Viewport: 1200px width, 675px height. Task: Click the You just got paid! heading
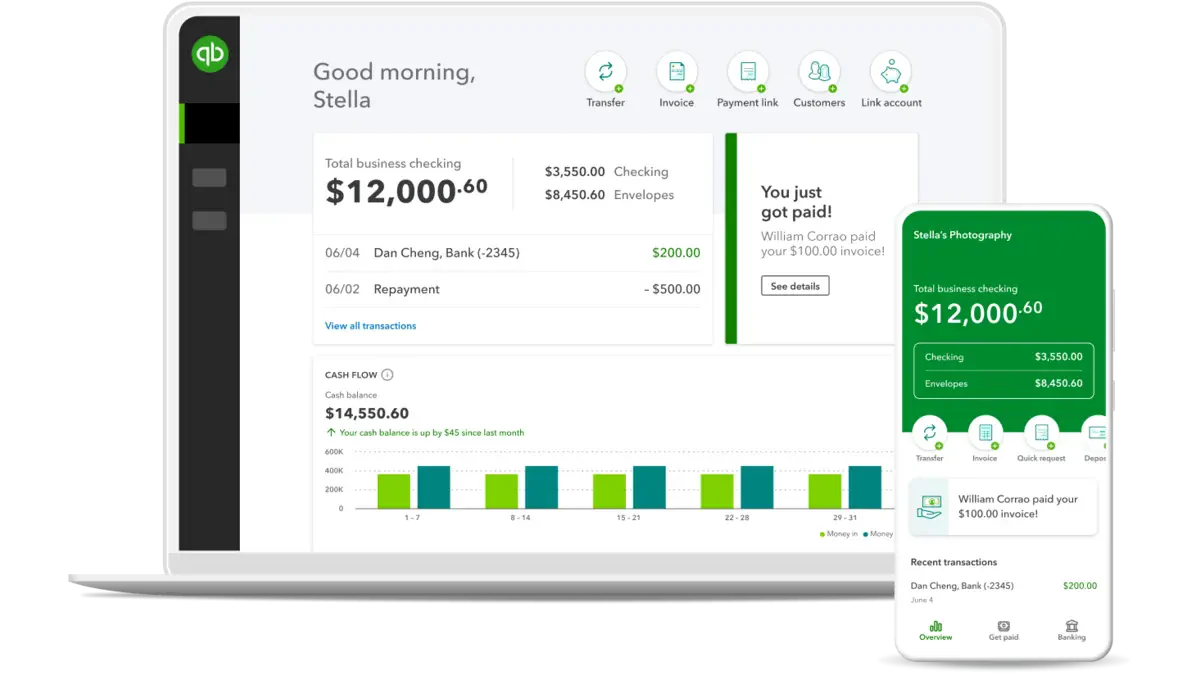click(796, 201)
